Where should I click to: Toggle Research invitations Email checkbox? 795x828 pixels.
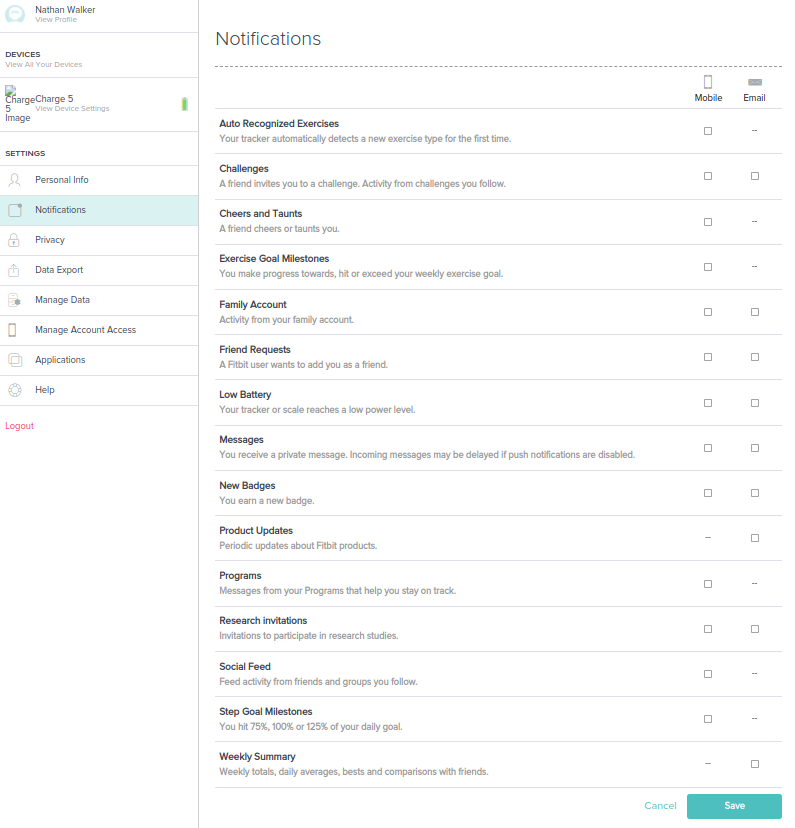click(x=755, y=629)
